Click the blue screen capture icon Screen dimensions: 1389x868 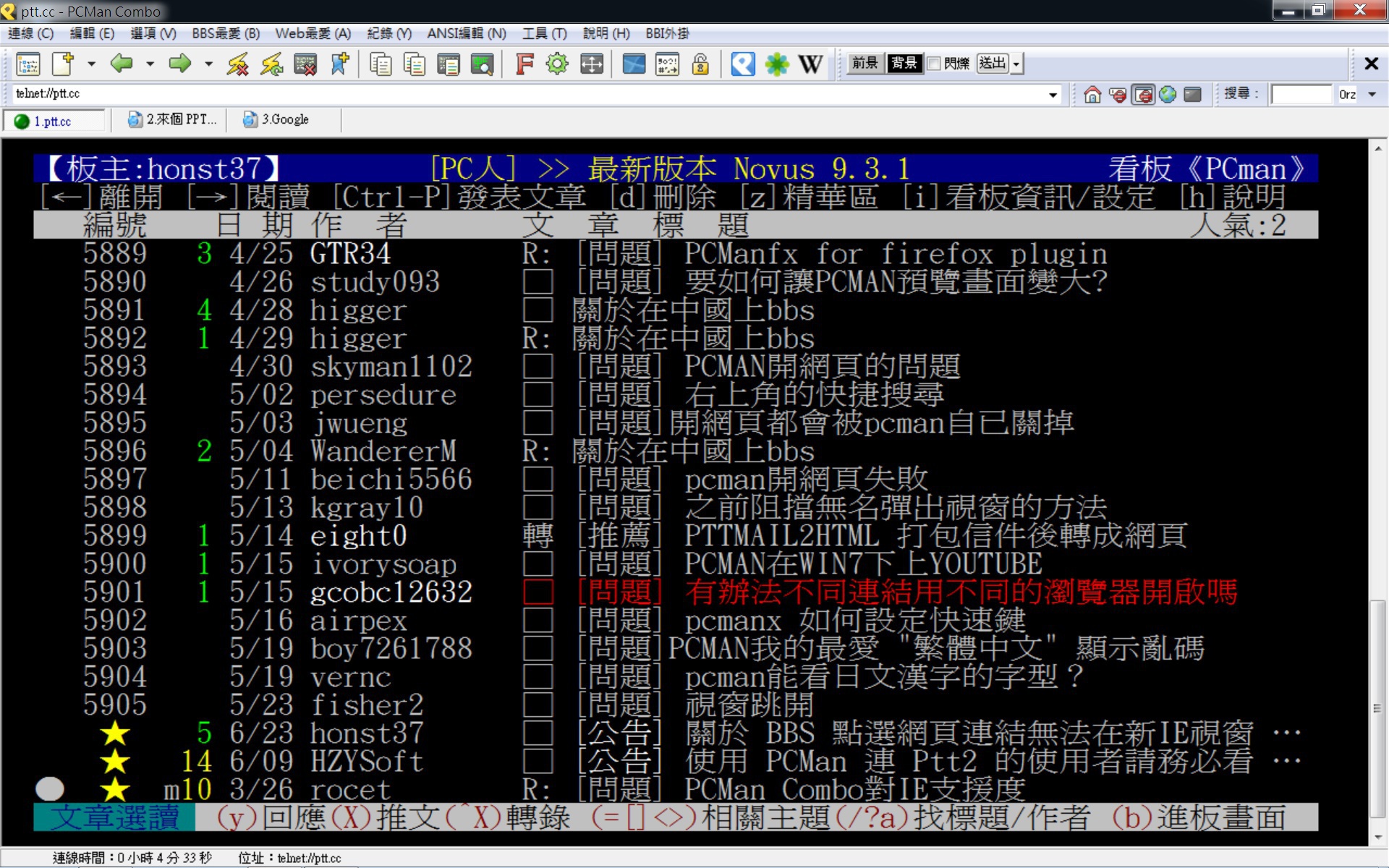coord(634,64)
